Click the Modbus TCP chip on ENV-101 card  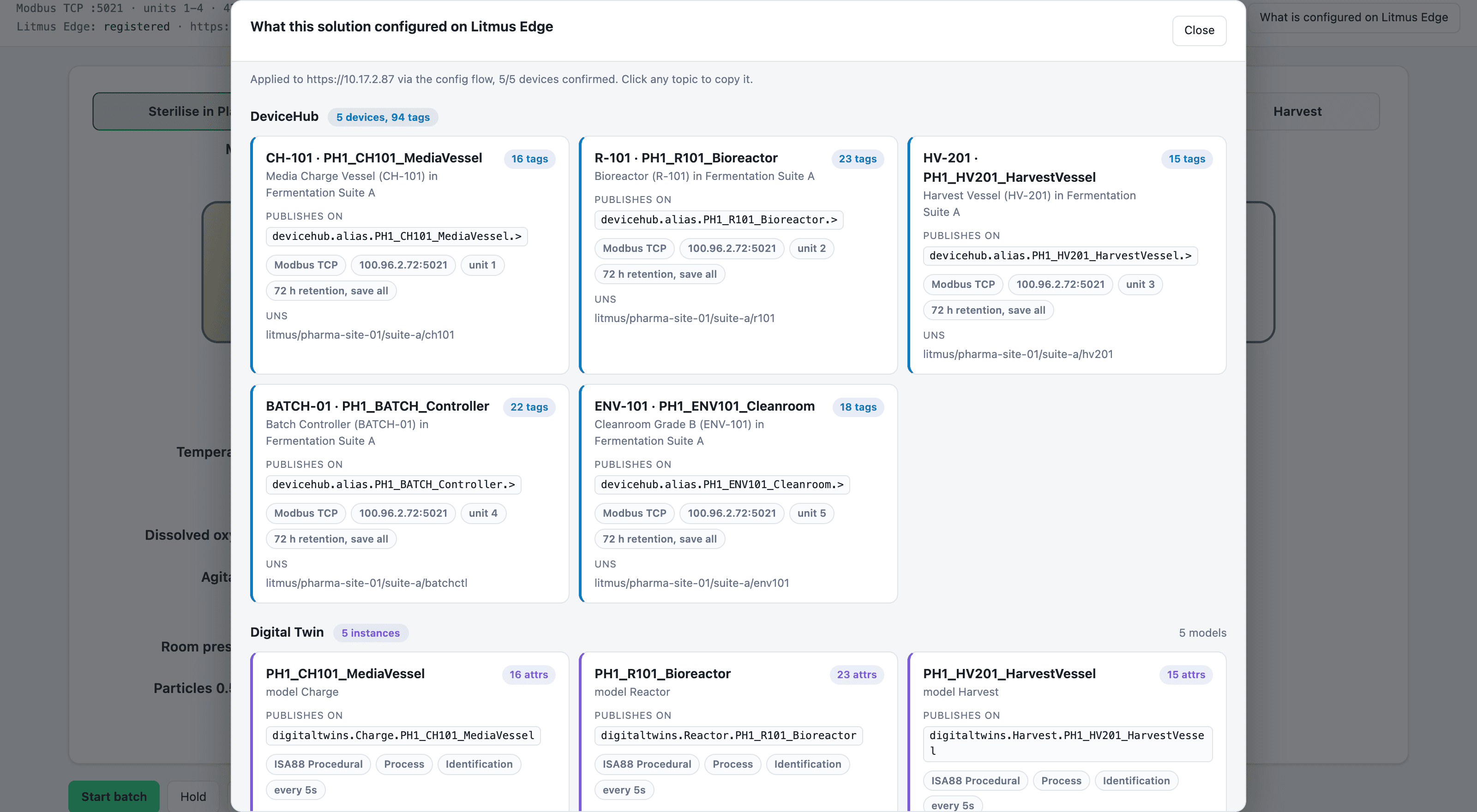634,513
